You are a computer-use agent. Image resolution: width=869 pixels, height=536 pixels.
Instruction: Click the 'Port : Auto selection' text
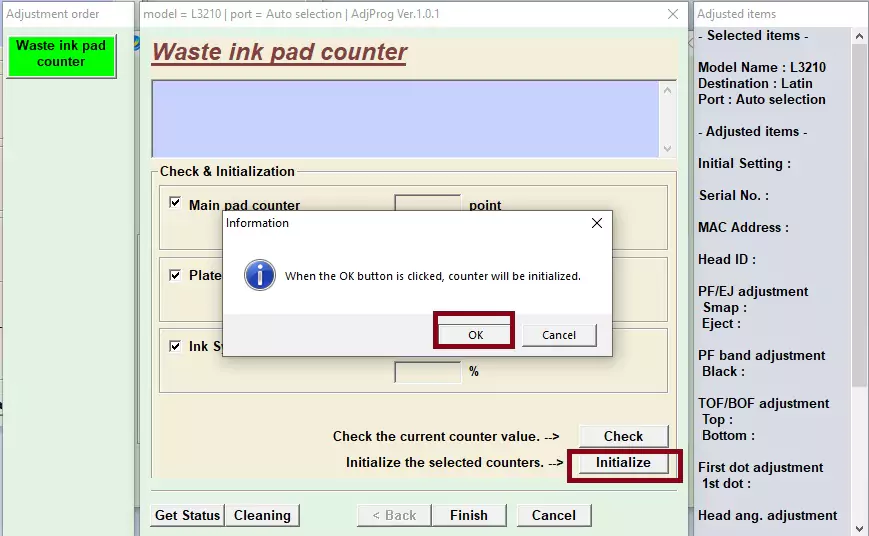coord(761,99)
